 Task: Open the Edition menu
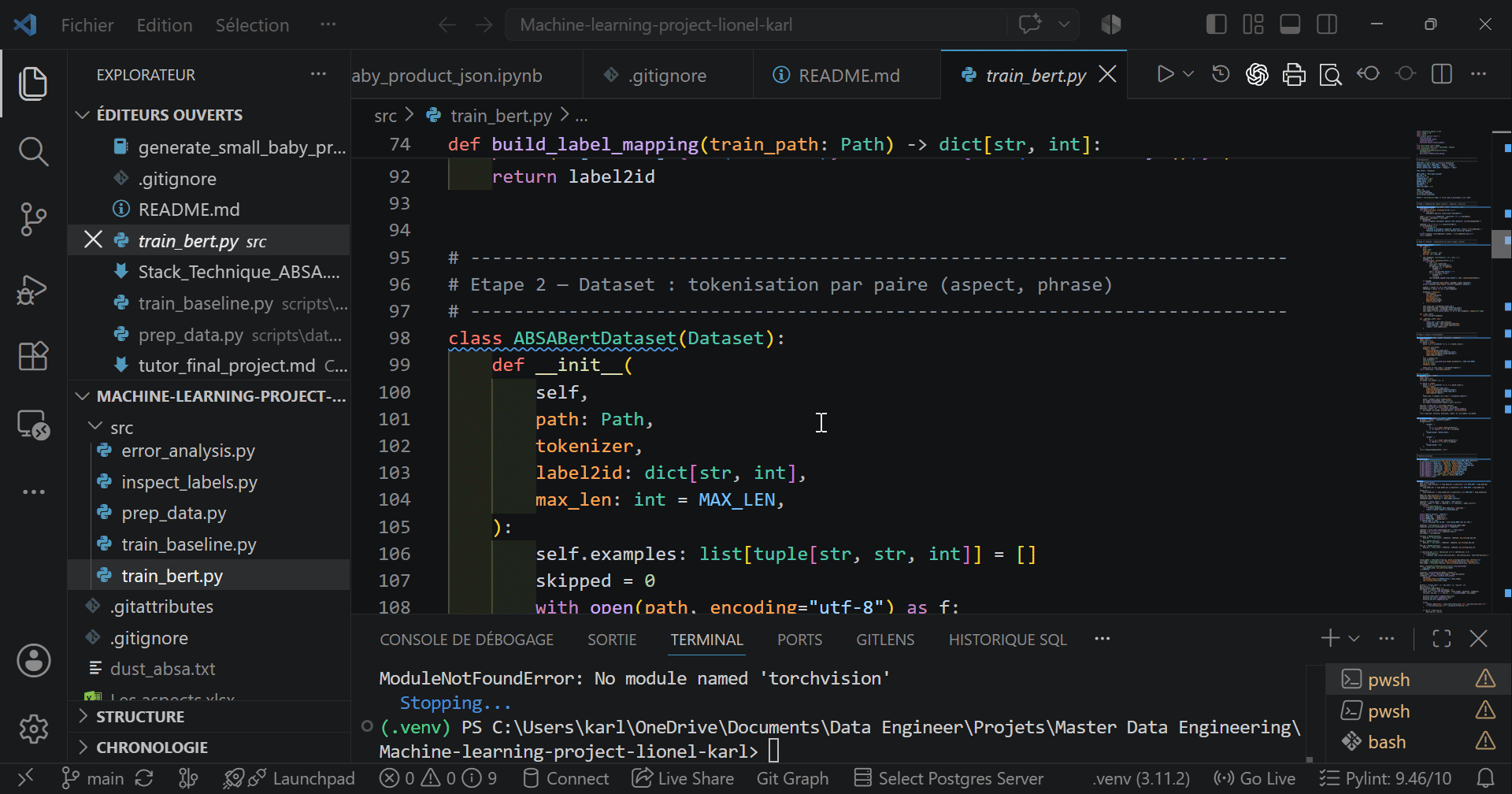tap(165, 25)
